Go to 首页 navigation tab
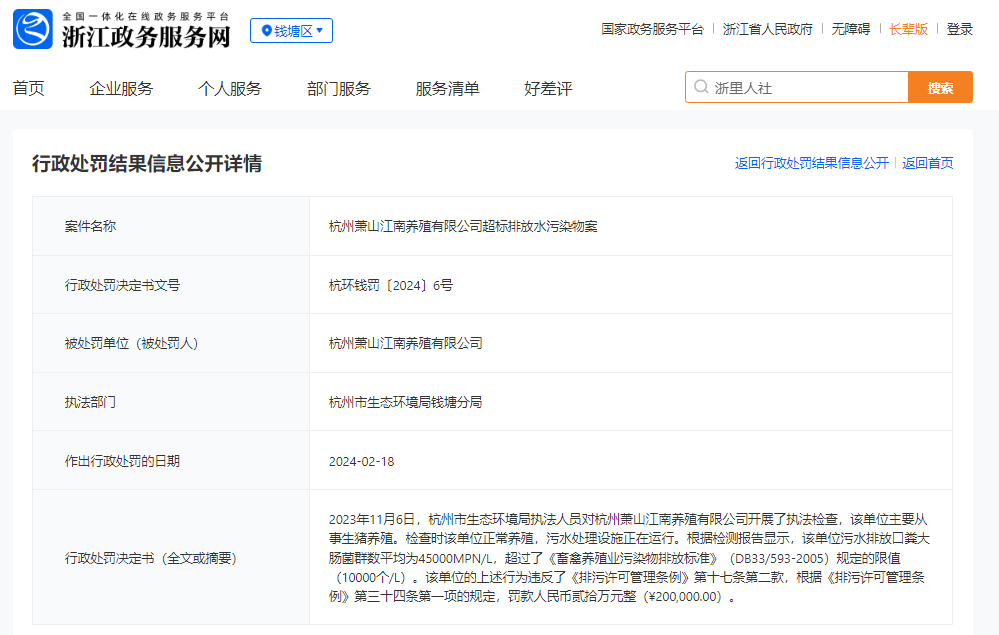Image resolution: width=999 pixels, height=635 pixels. [29, 89]
